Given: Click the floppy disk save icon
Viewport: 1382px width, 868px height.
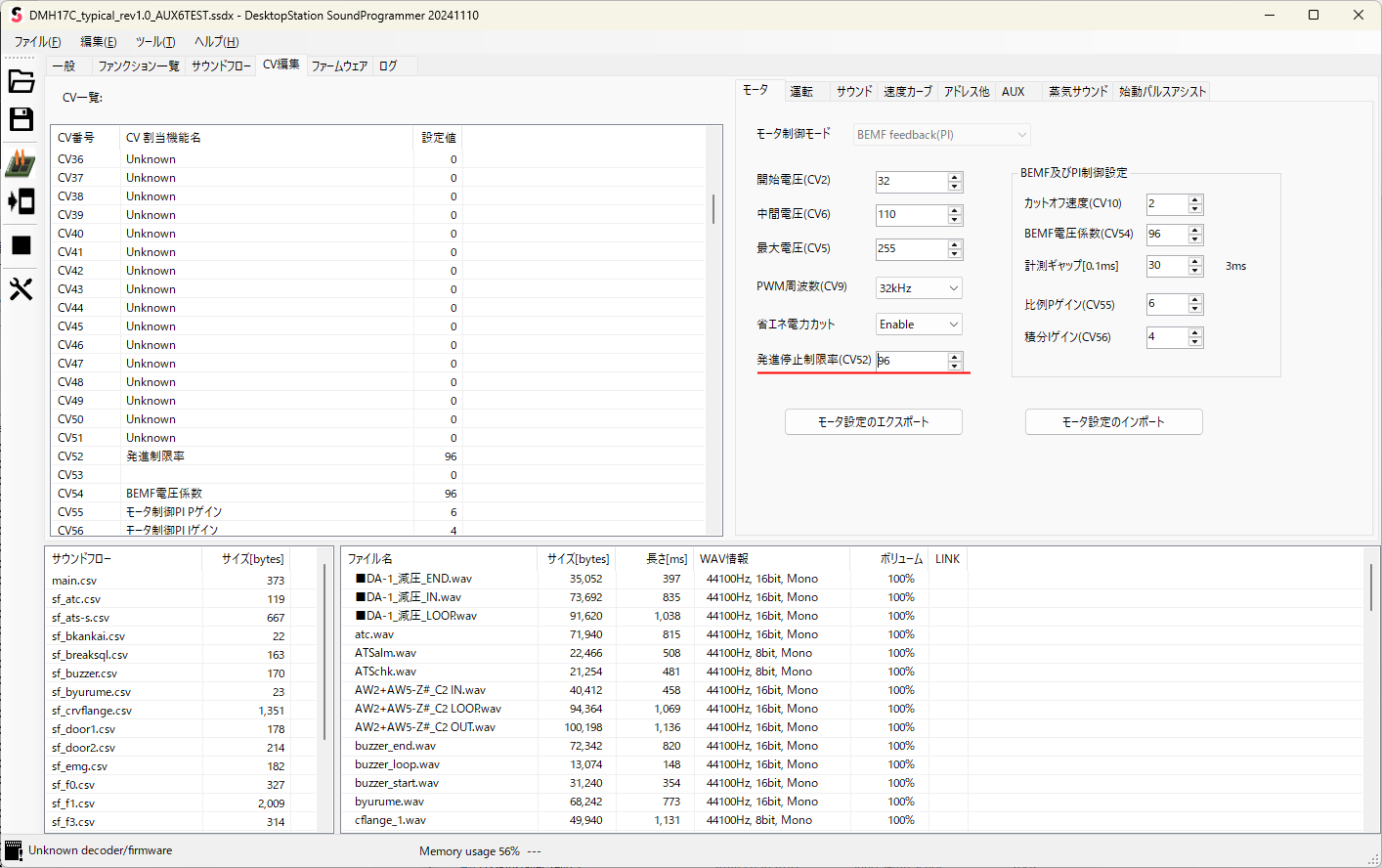Looking at the screenshot, I should coord(22,119).
